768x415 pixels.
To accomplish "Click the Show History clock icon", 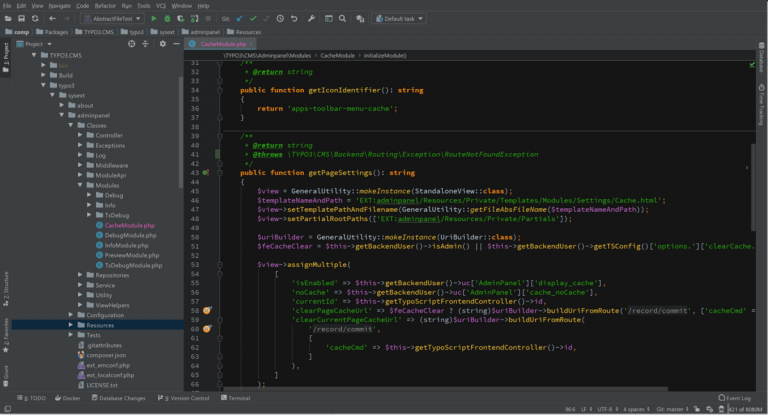I will click(x=280, y=18).
